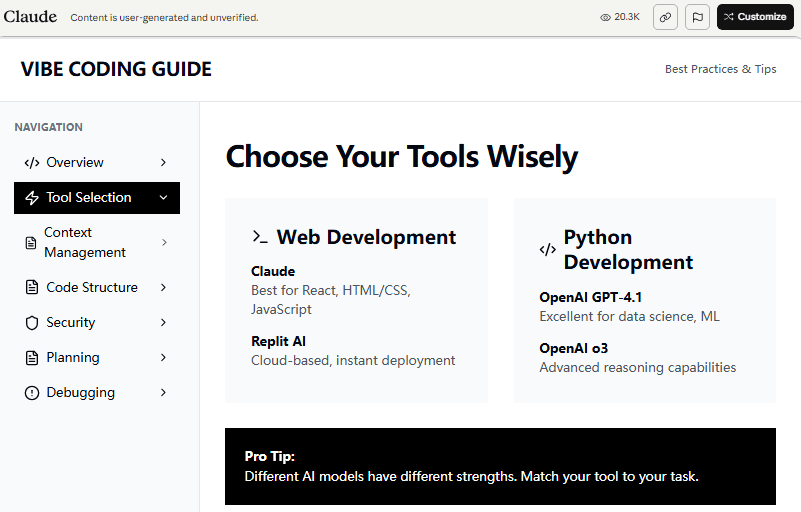Viewport: 801px width, 512px height.
Task: Open the Debugging navigation item
Action: [97, 392]
